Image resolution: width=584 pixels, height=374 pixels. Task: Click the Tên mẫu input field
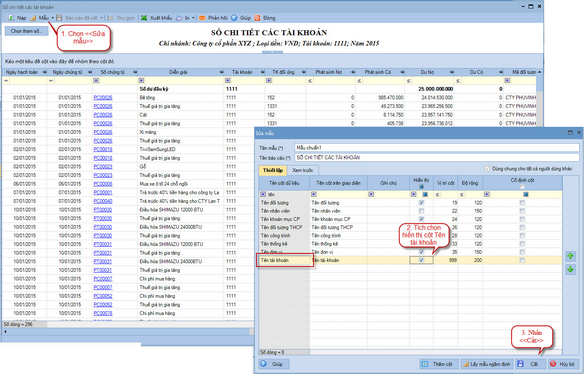coord(437,148)
